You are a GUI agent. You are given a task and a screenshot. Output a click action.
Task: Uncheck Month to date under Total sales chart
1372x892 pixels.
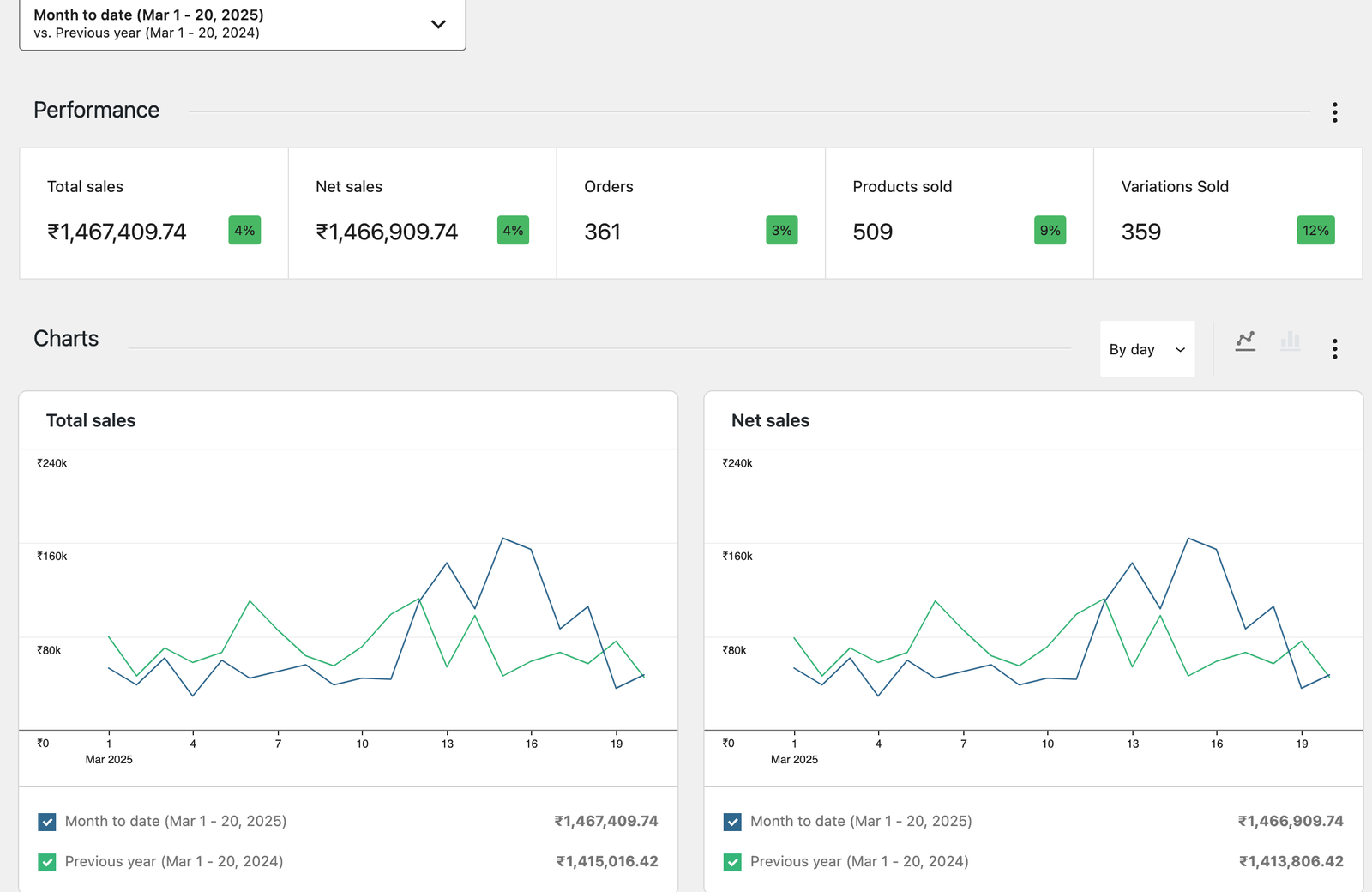tap(47, 821)
